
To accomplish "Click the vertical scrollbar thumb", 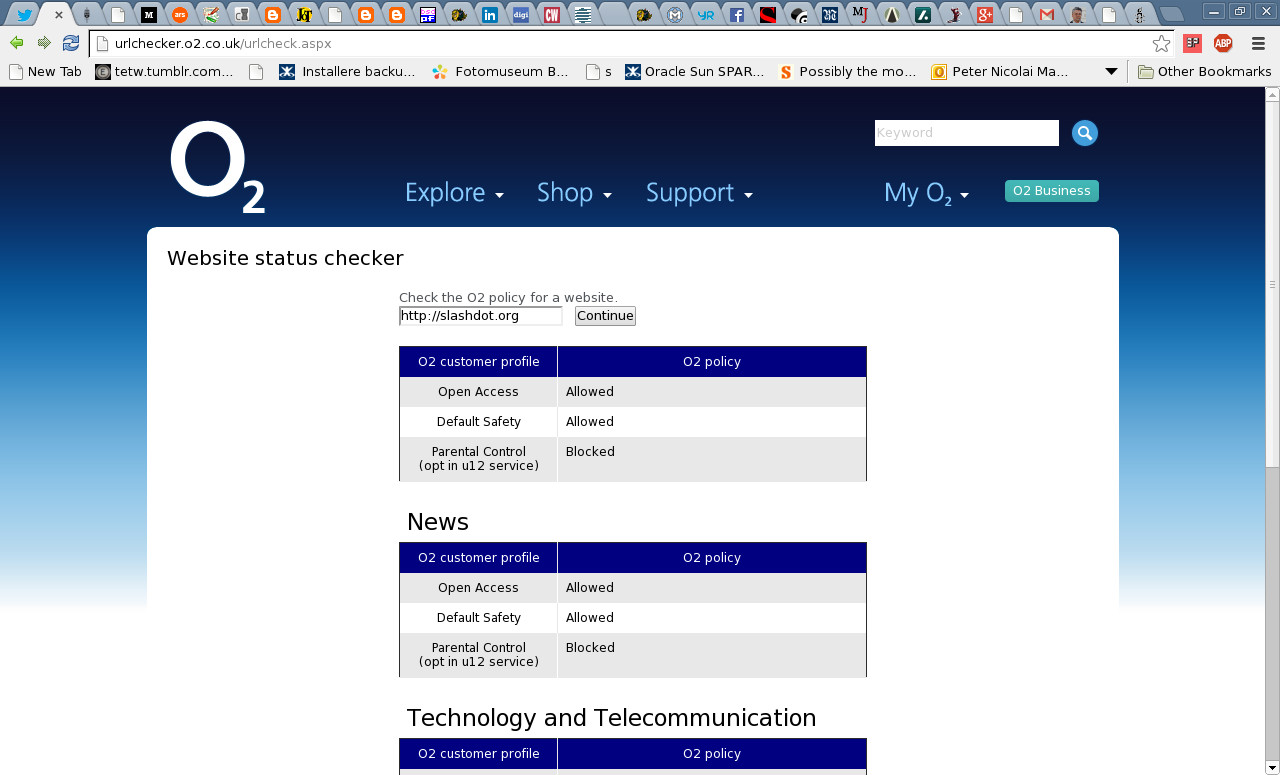I will point(1272,285).
